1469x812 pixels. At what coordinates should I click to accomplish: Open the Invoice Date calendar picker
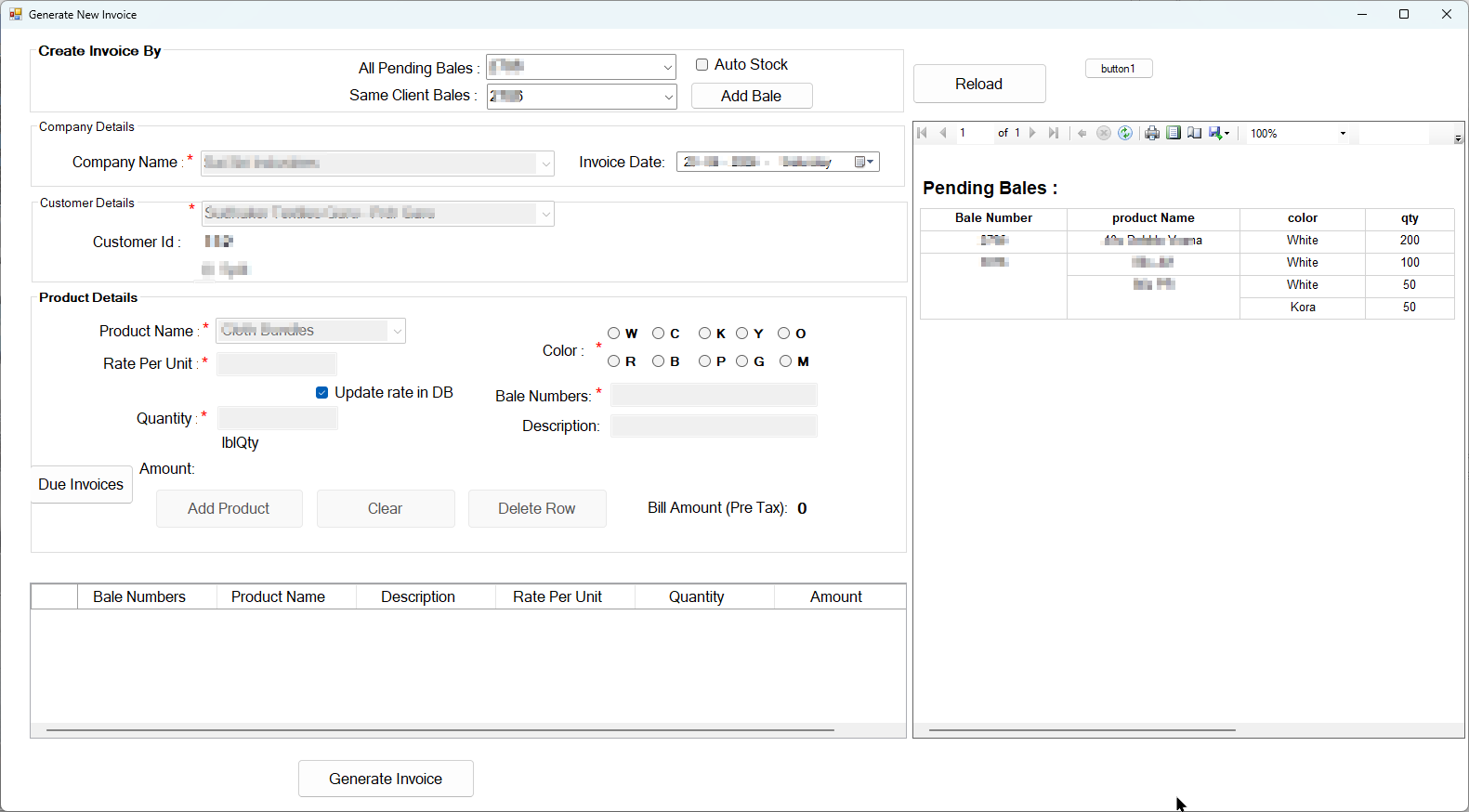[x=864, y=162]
